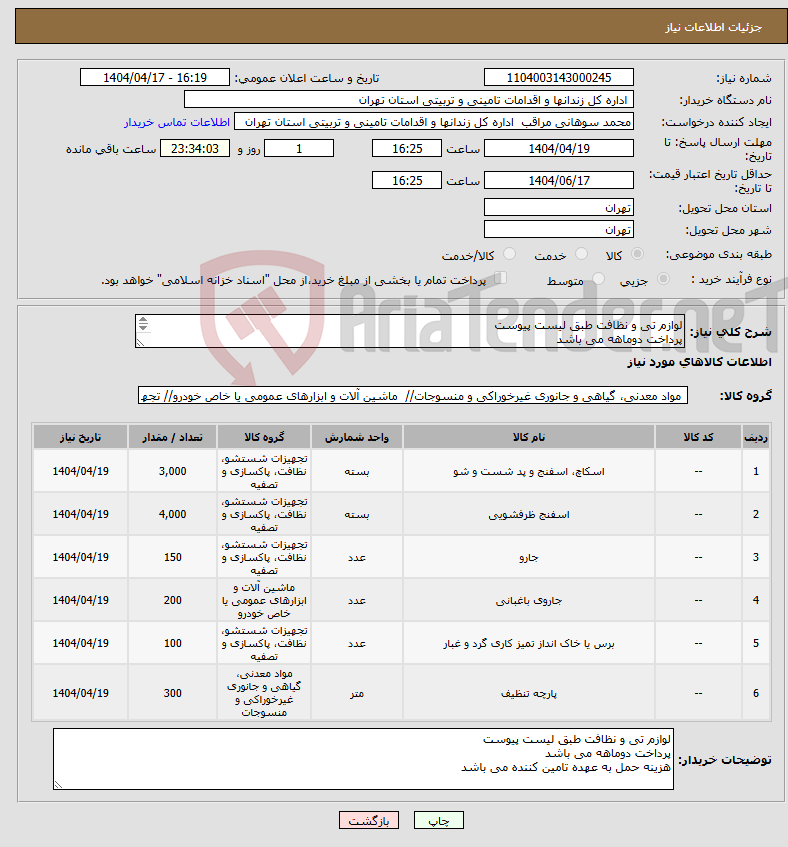The height and width of the screenshot is (847, 788).
Task: Click the quantity 4,000 cell
Action: click(172, 514)
